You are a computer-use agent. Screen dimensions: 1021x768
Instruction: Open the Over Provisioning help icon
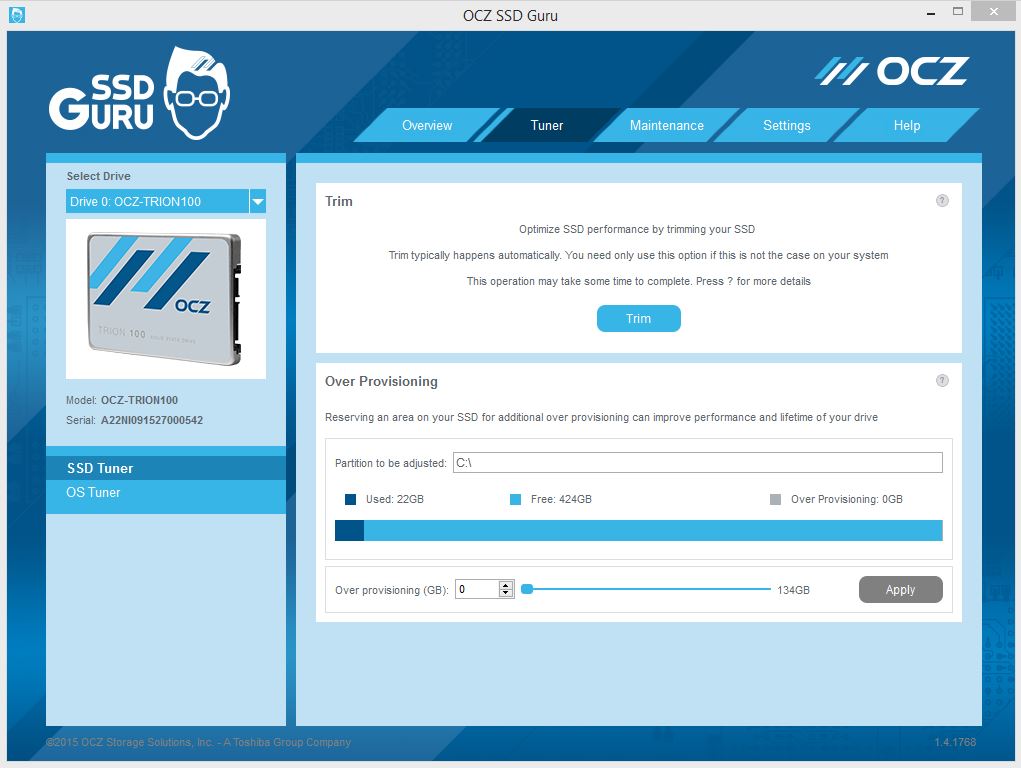click(942, 380)
